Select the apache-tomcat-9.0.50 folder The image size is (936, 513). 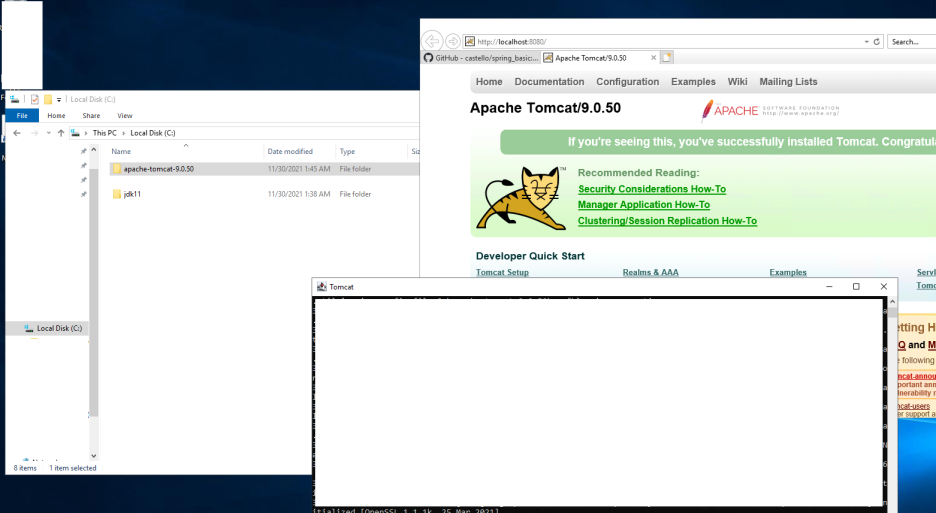(x=159, y=169)
